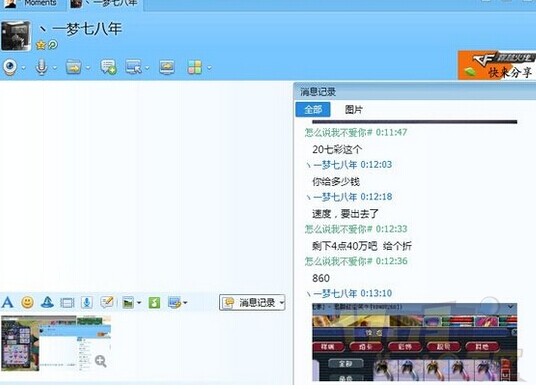Open the send file folder icon
The height and width of the screenshot is (389, 536).
(x=73, y=67)
